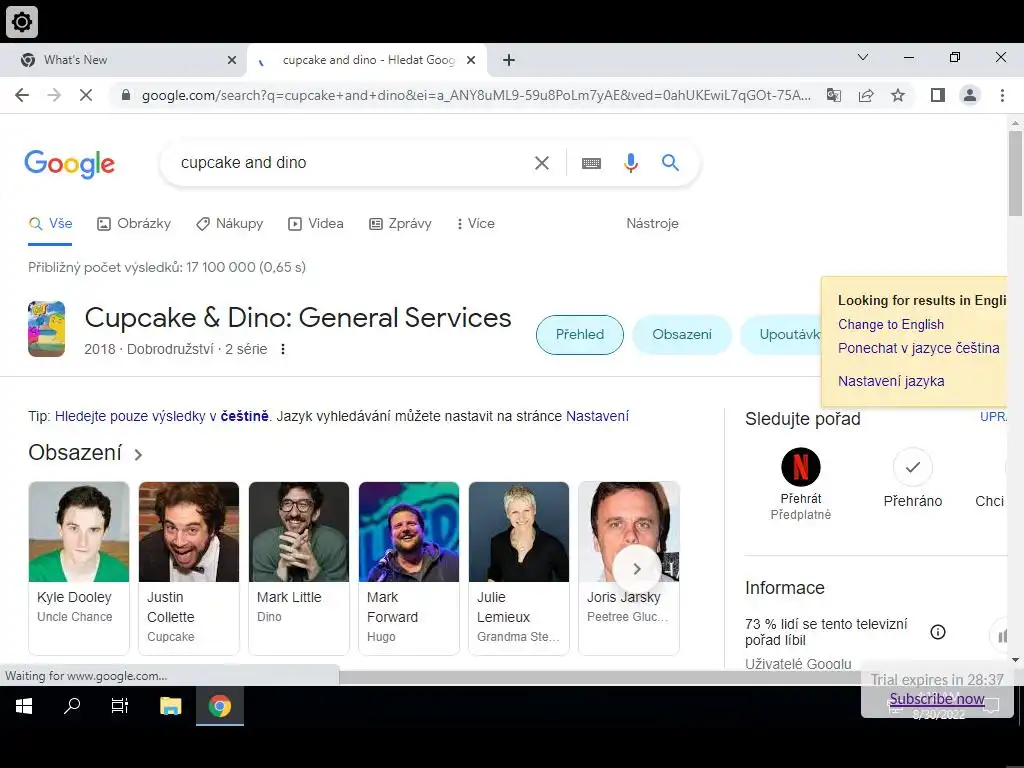Open File Explorer from the taskbar
Viewport: 1024px width, 768px height.
point(170,706)
